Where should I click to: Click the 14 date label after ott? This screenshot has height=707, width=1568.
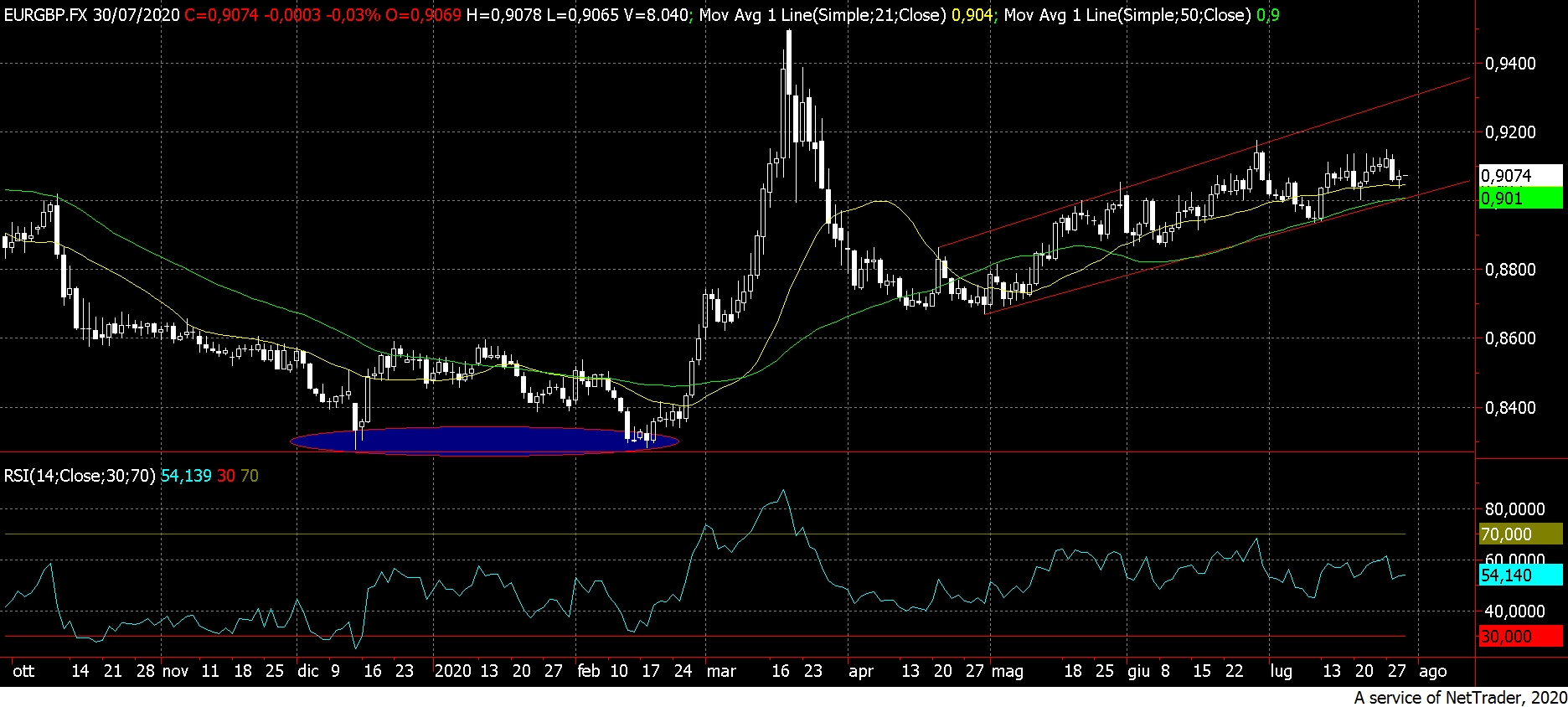click(x=80, y=671)
